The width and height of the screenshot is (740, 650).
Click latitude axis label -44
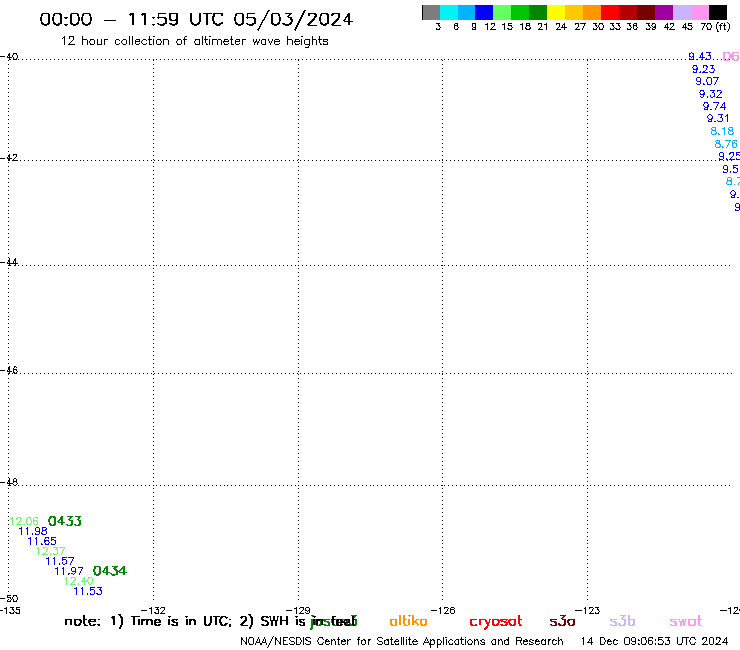coord(9,262)
